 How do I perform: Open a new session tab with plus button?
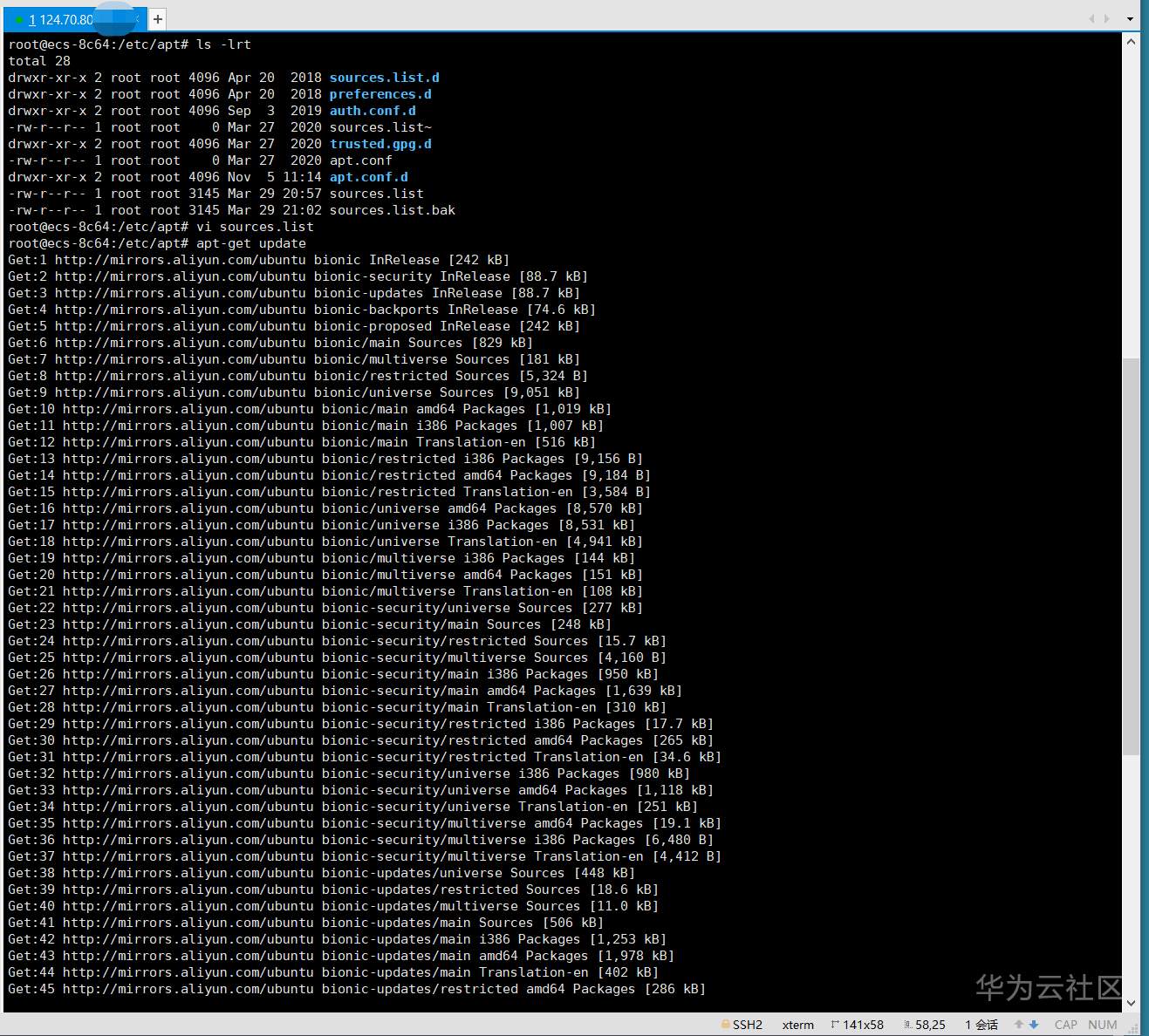[x=158, y=18]
